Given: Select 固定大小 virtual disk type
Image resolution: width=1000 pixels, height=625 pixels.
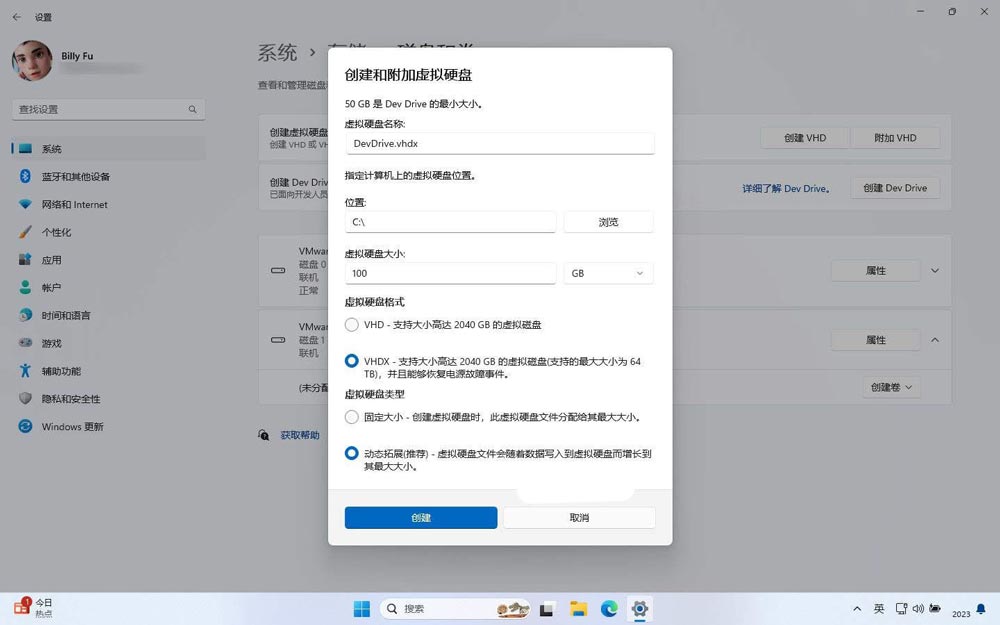Looking at the screenshot, I should 351,417.
